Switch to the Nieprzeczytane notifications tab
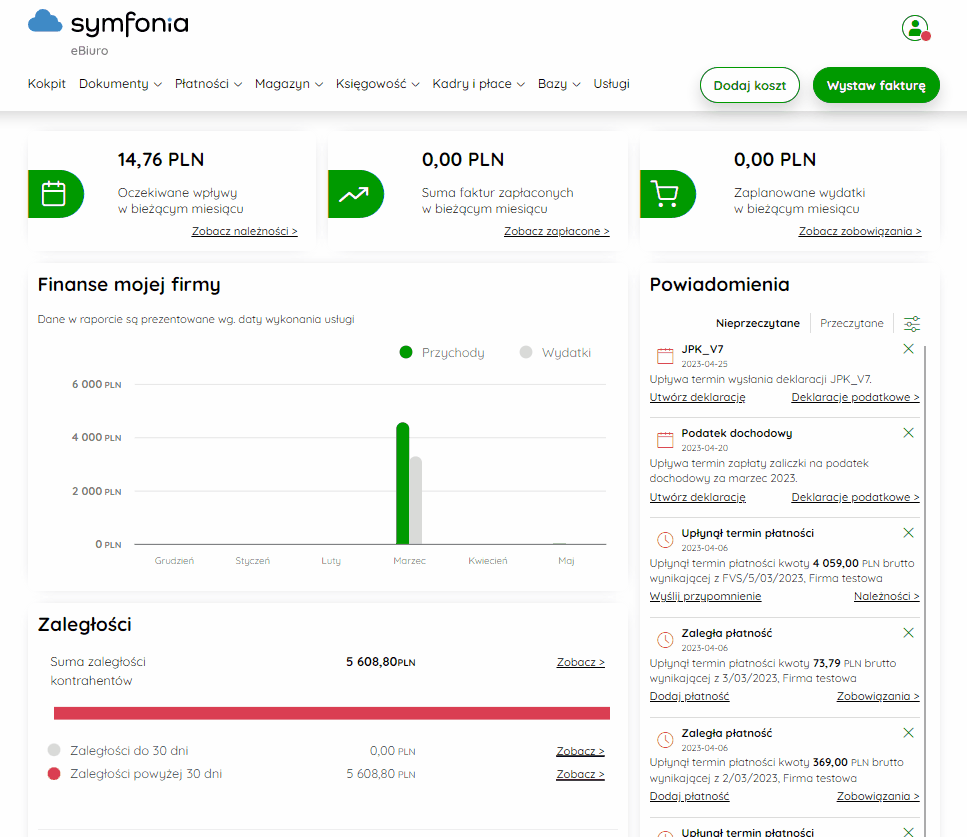Screen dimensions: 967x837 pyautogui.click(x=757, y=323)
